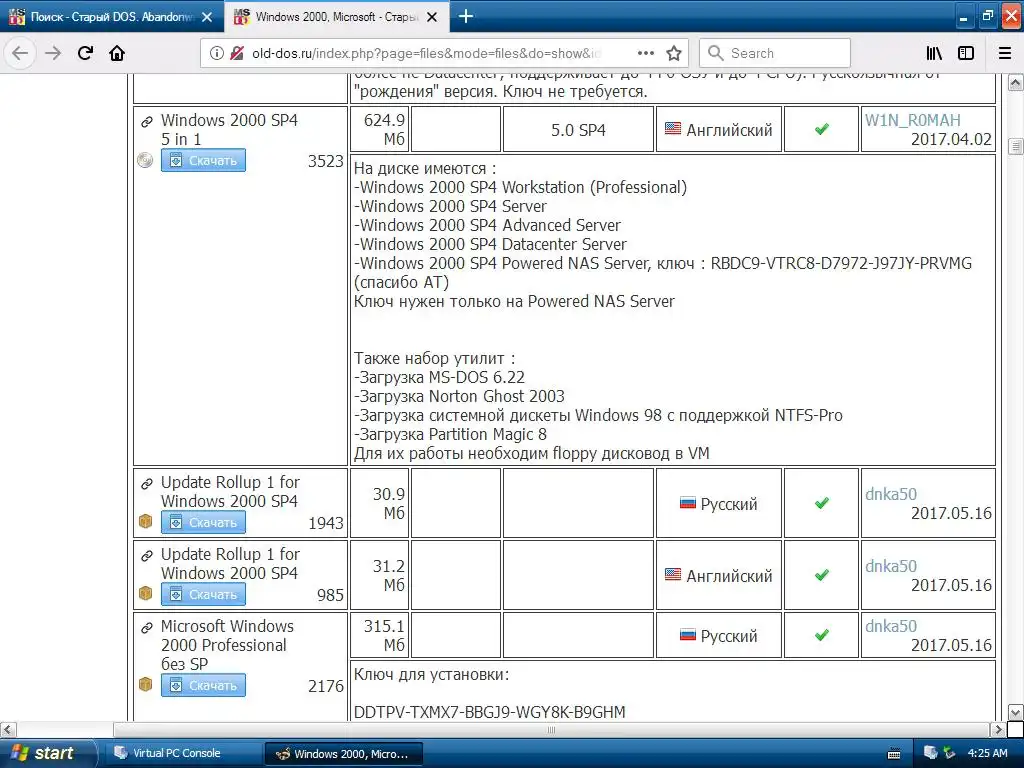
Task: Open Update Rollup 1 link, 985 downloads
Action: (x=230, y=563)
